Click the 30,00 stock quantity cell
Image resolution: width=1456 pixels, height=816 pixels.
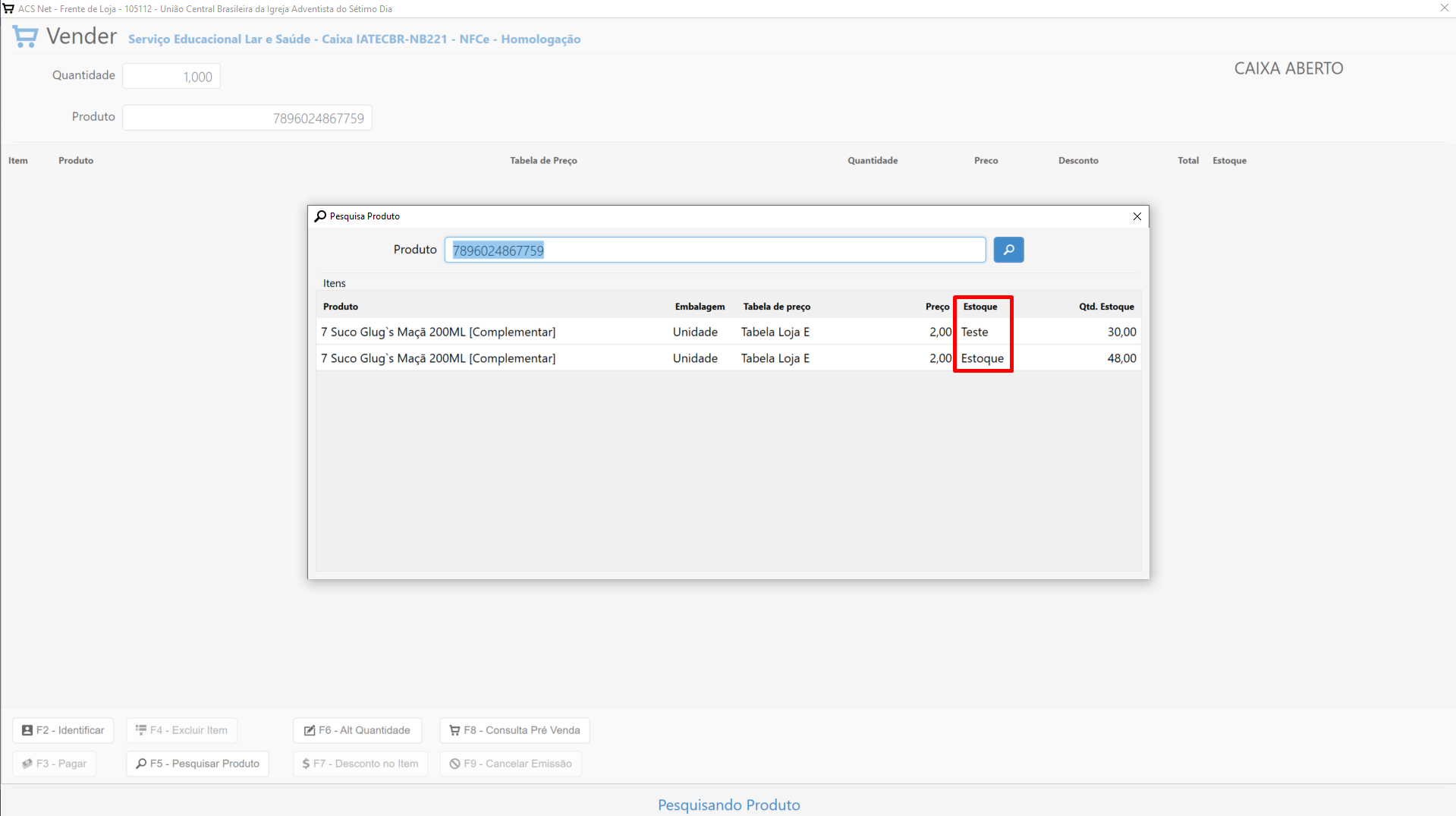[x=1121, y=332]
